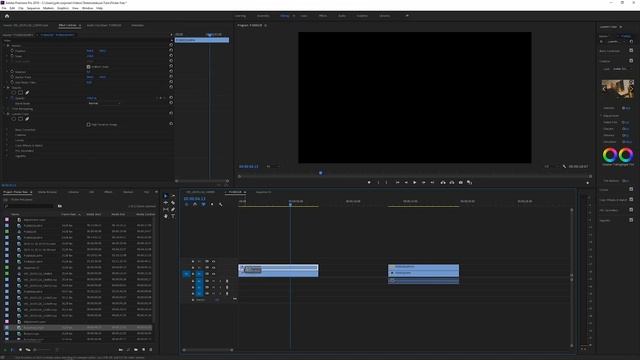This screenshot has width=640, height=360.
Task: Open the Sequence menu
Action: tap(33, 8)
